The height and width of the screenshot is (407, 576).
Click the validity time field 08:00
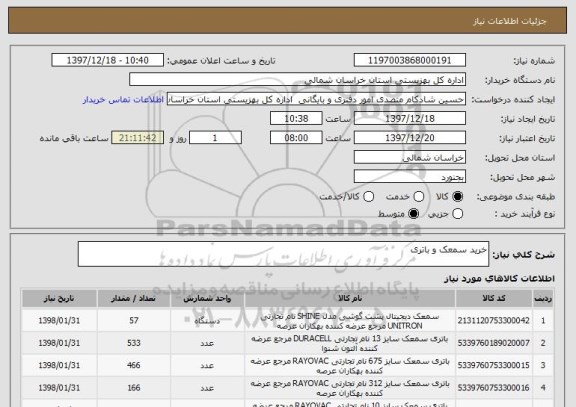click(x=296, y=138)
